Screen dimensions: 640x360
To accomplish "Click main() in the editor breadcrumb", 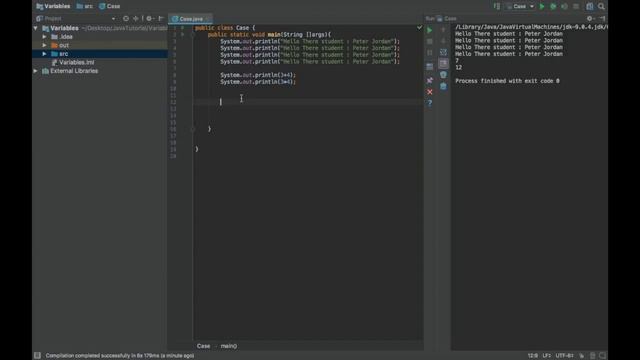I will click(x=229, y=346).
